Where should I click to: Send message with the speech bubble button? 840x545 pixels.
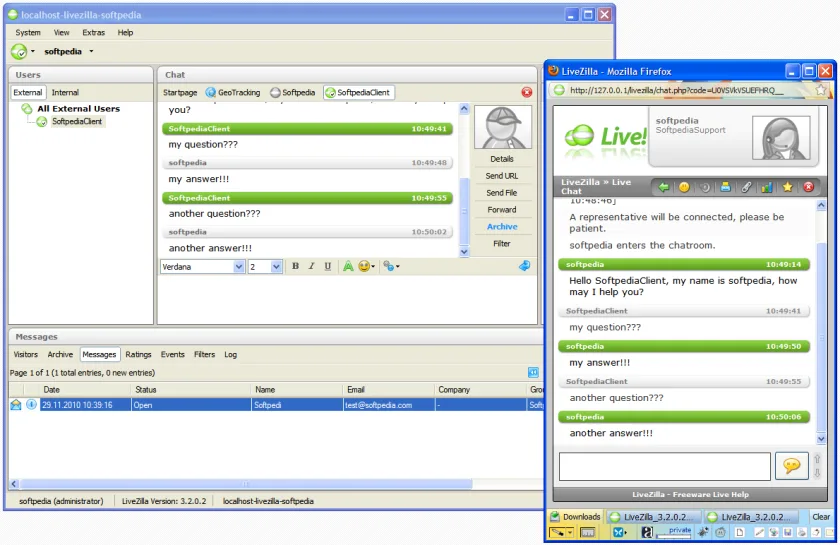[792, 466]
